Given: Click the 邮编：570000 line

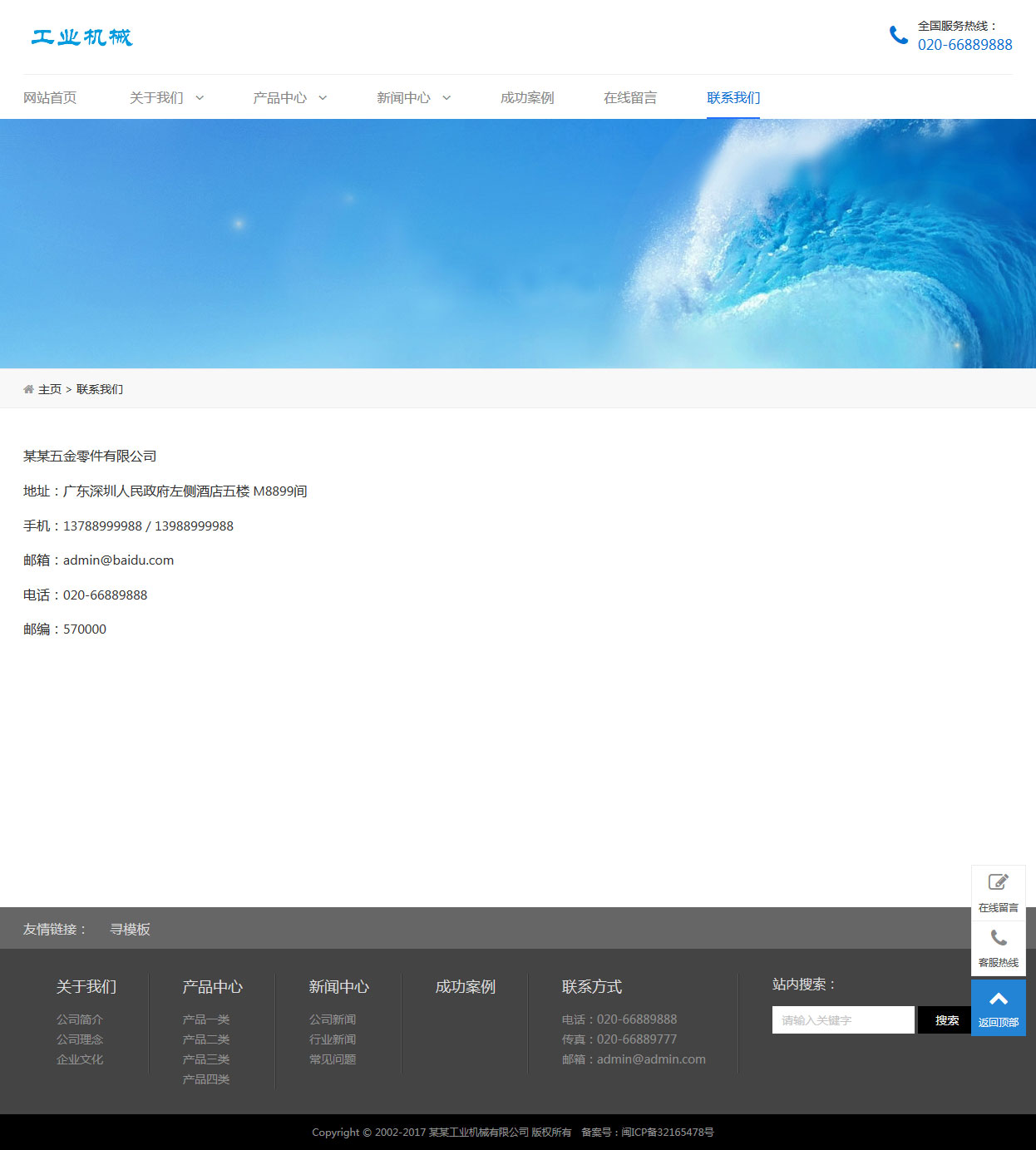Looking at the screenshot, I should pos(65,629).
